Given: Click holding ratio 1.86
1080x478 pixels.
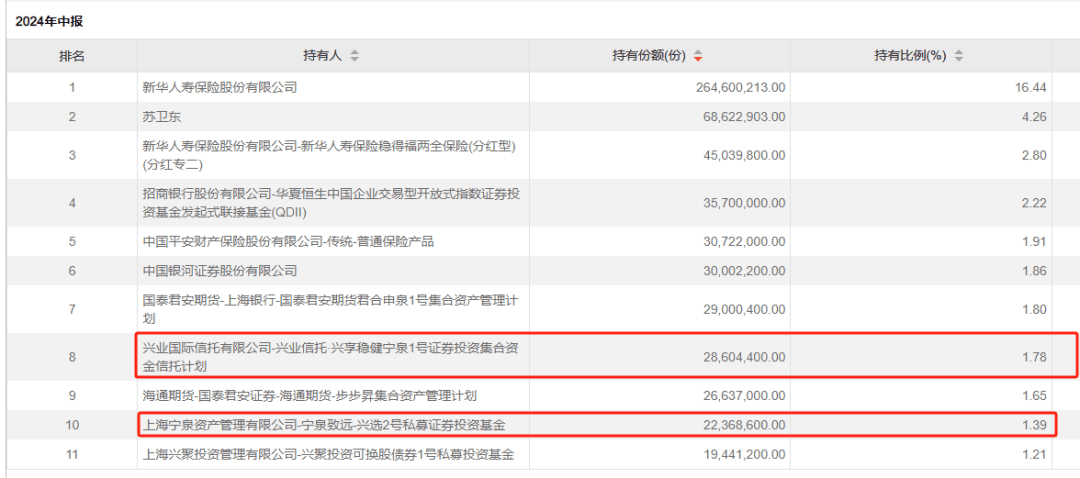Looking at the screenshot, I should [1036, 271].
